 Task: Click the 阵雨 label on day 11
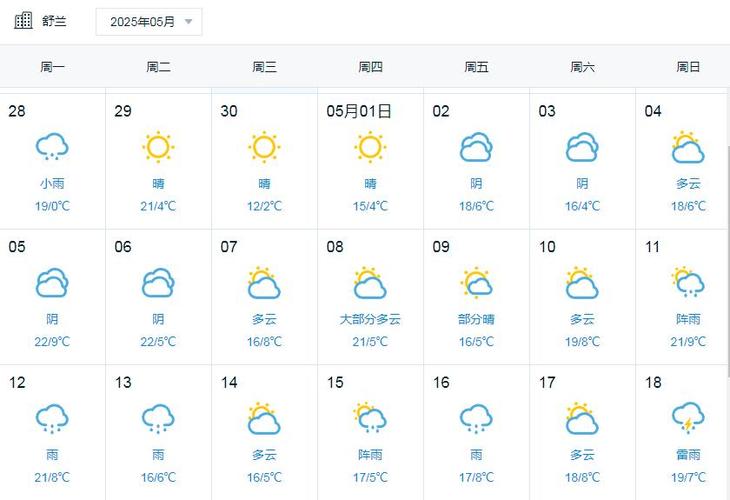click(x=688, y=319)
